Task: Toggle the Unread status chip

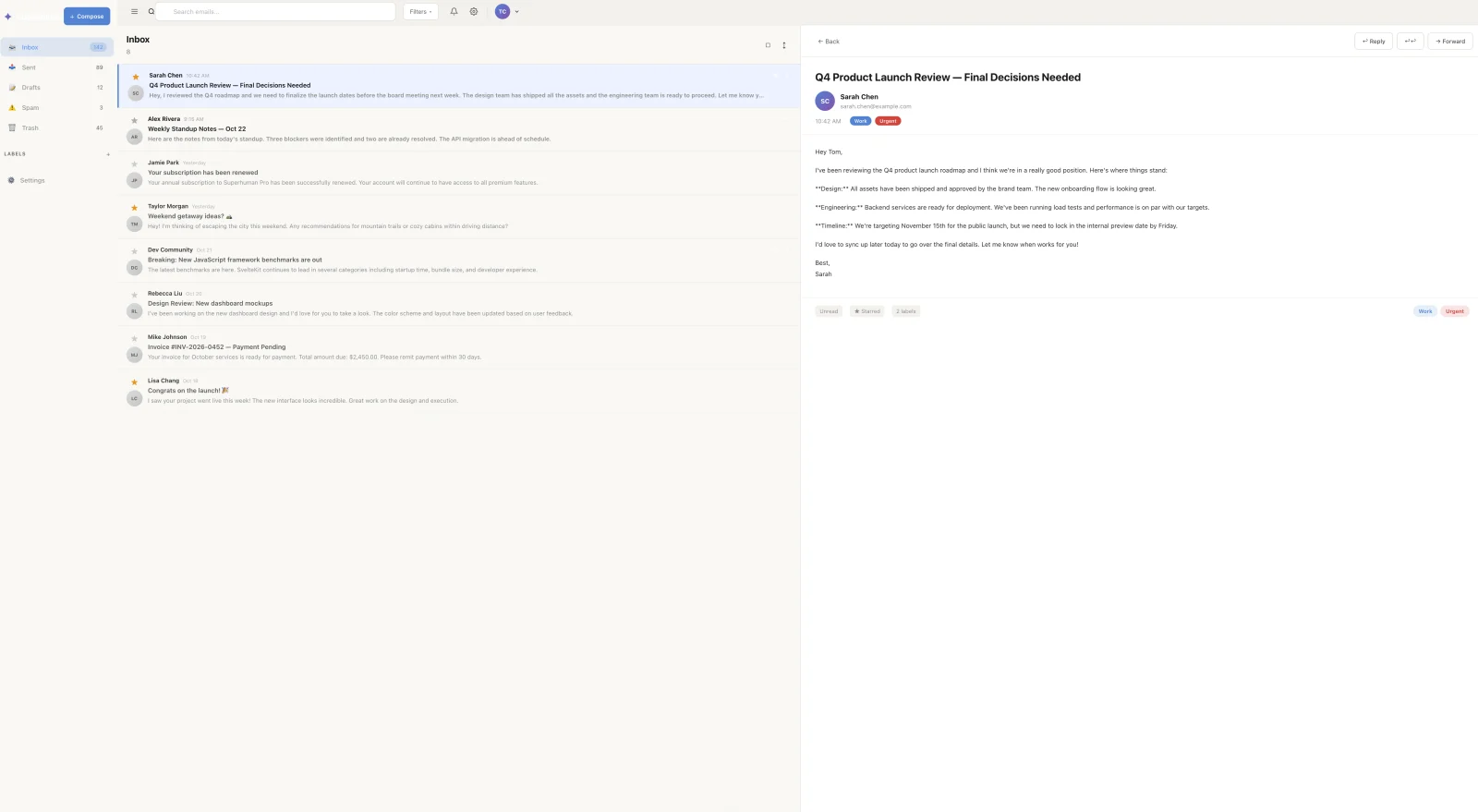Action: (829, 311)
